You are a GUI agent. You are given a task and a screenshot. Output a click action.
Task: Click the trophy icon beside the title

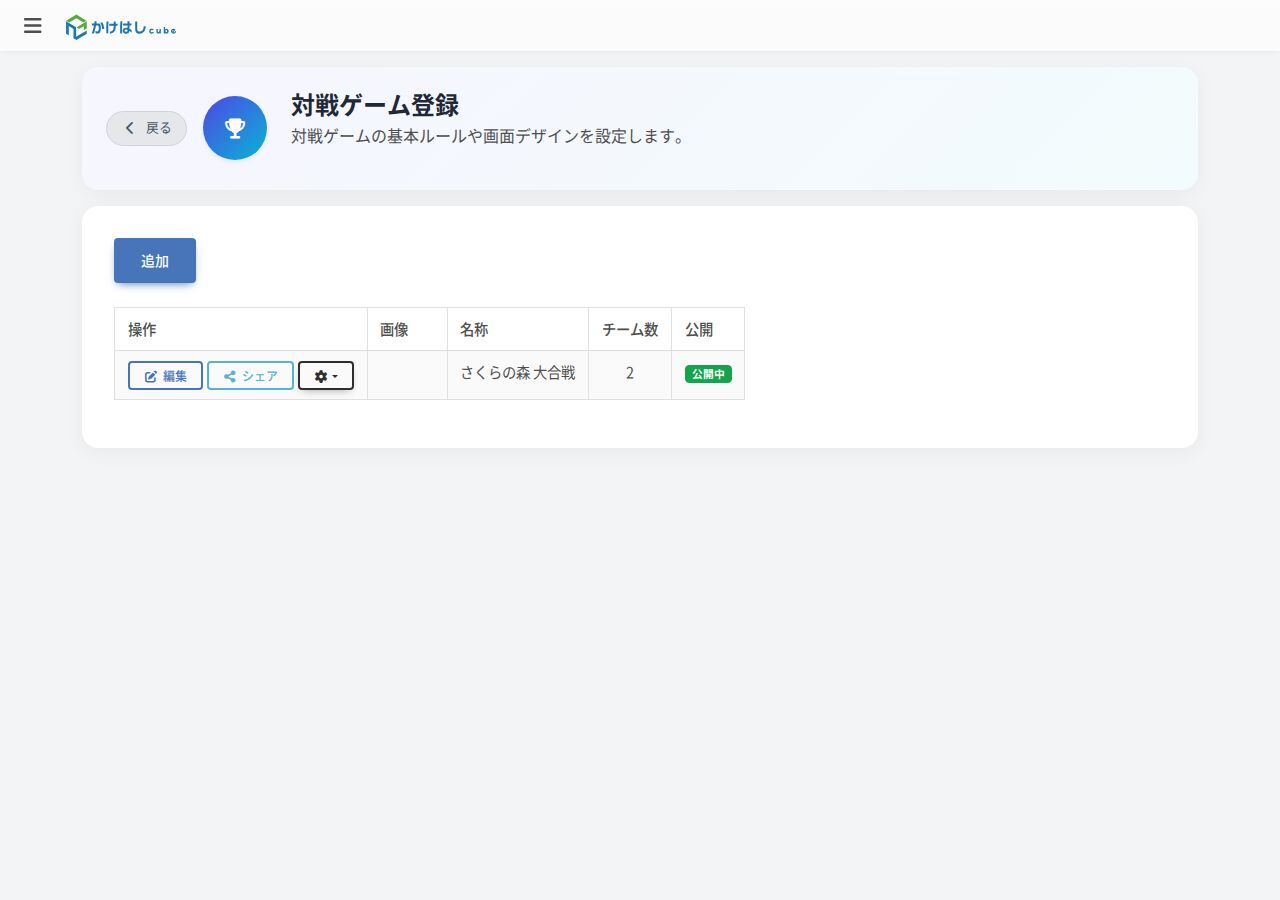coord(235,128)
